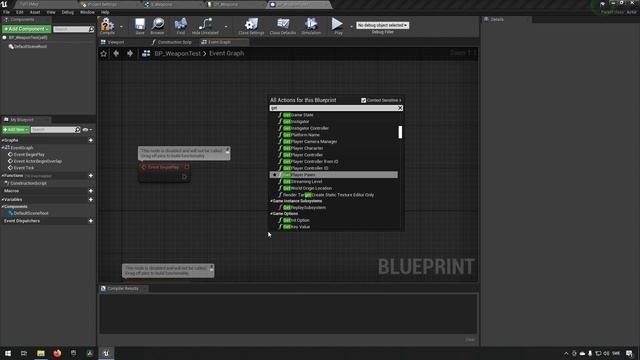Click the BP_WeaponTest breadcrumb link

tap(177, 53)
